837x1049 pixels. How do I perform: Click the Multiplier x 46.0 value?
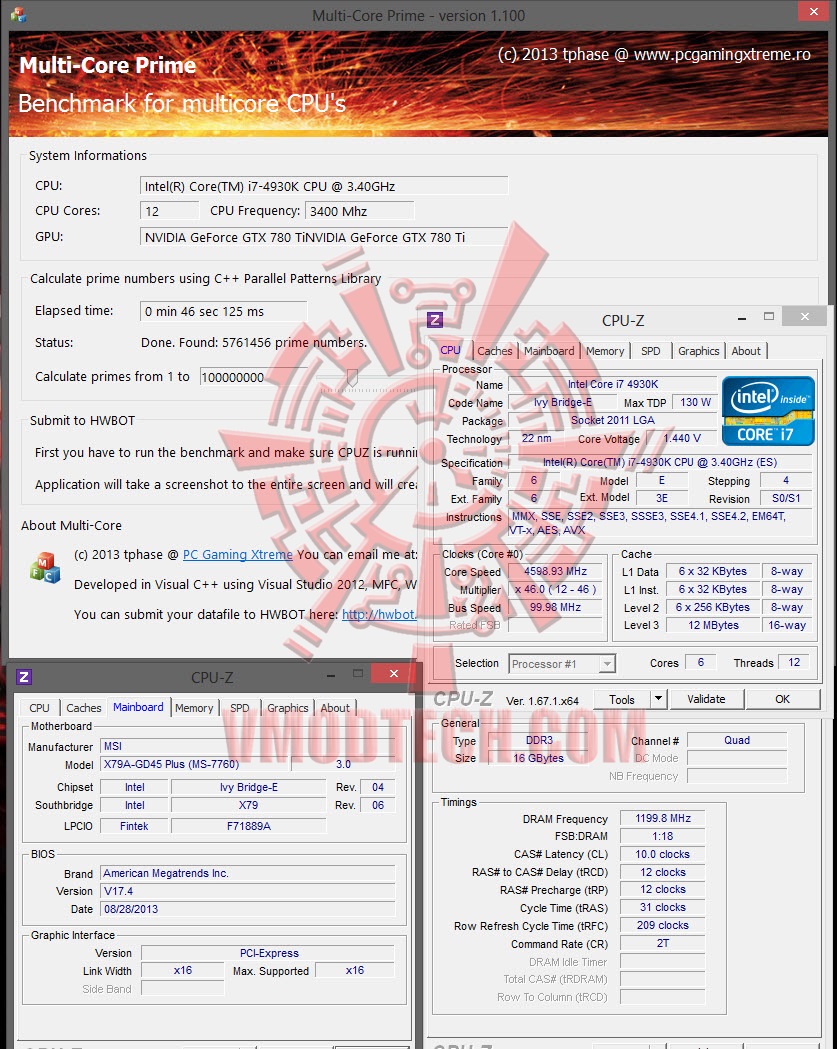[x=555, y=589]
